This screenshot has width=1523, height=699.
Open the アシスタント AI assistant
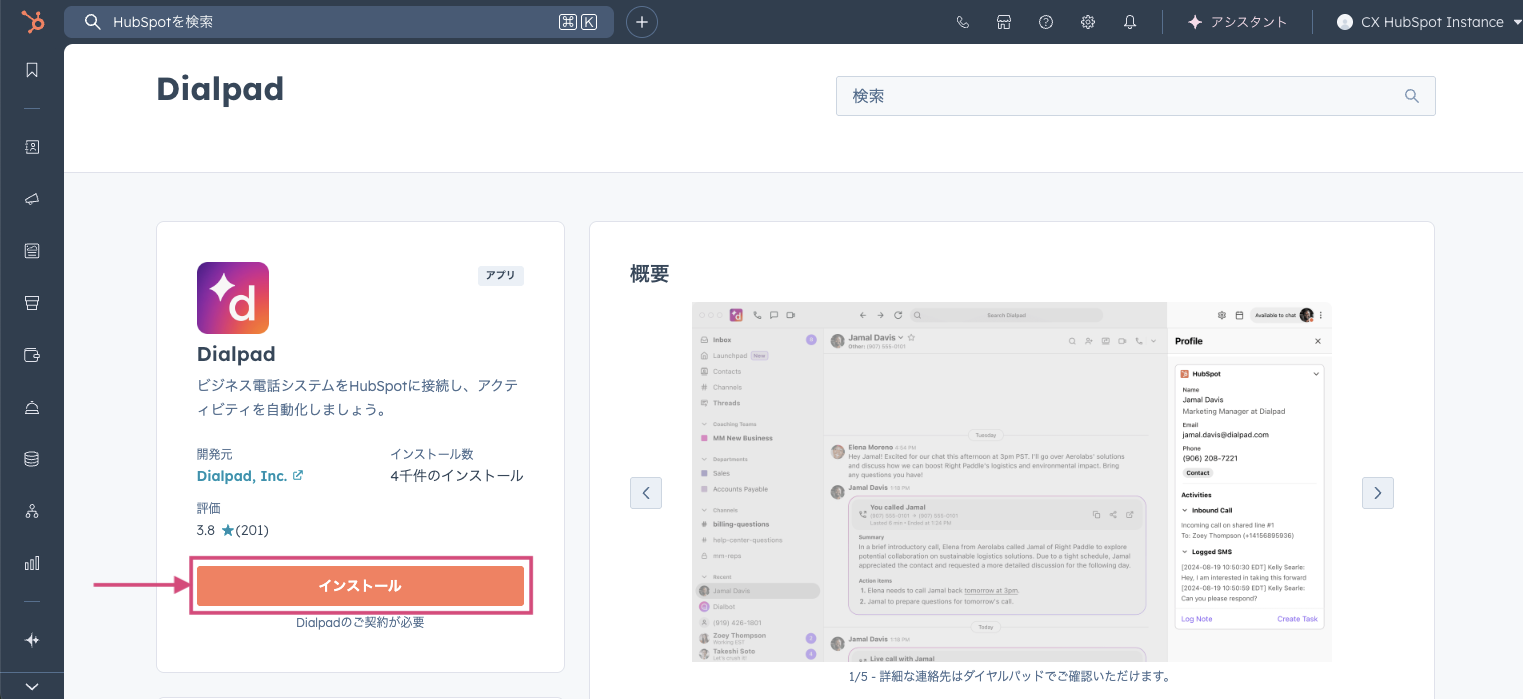(x=1237, y=22)
